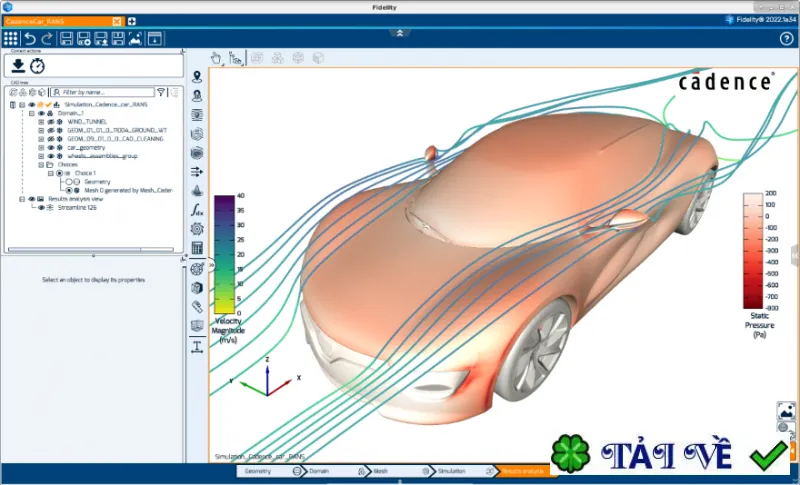Click the download arrow context action icon
Screen dimensions: 800x485
tap(18, 65)
